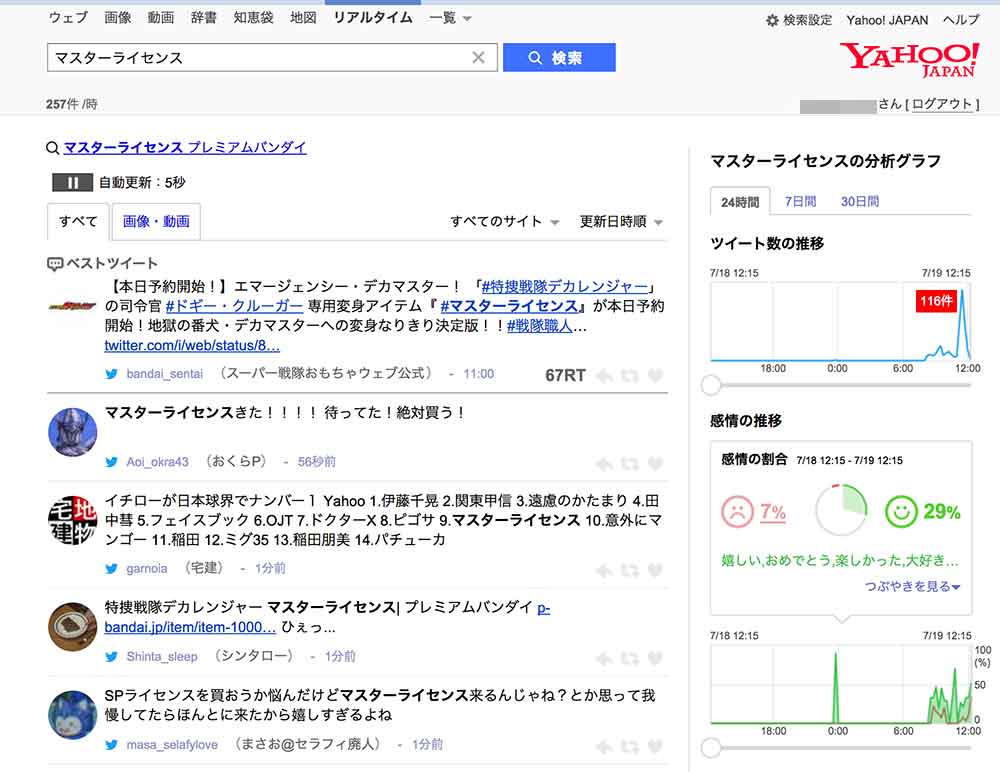Switch graph to 30日間
This screenshot has height=772, width=1000.
coord(860,202)
